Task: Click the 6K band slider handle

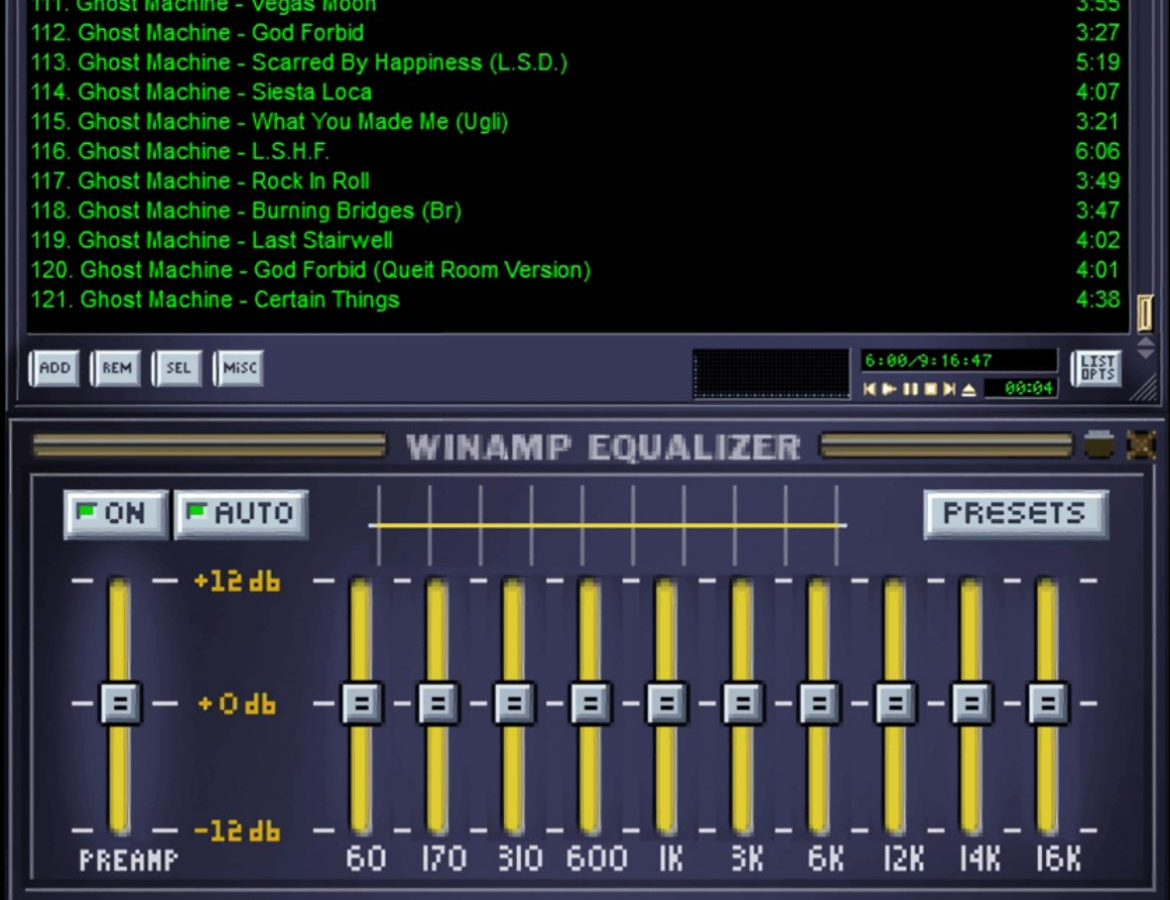Action: tap(819, 702)
